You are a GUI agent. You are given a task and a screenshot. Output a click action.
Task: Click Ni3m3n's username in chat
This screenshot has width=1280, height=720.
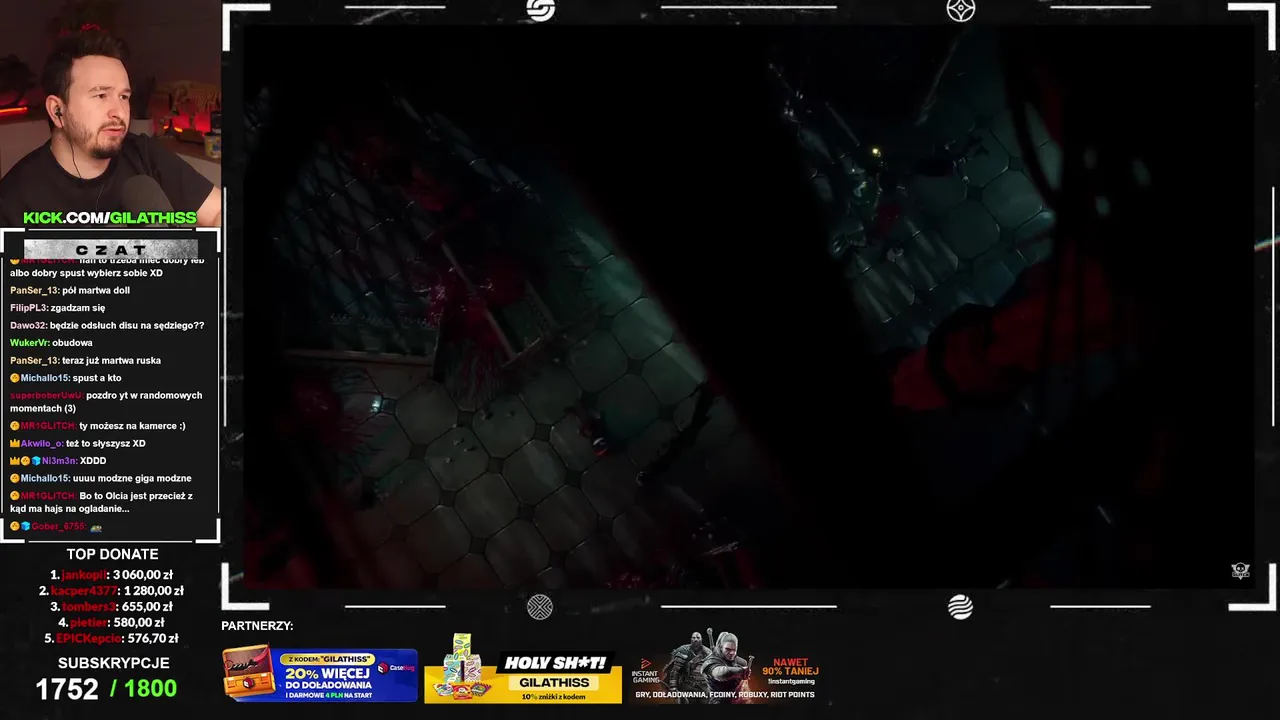58,461
